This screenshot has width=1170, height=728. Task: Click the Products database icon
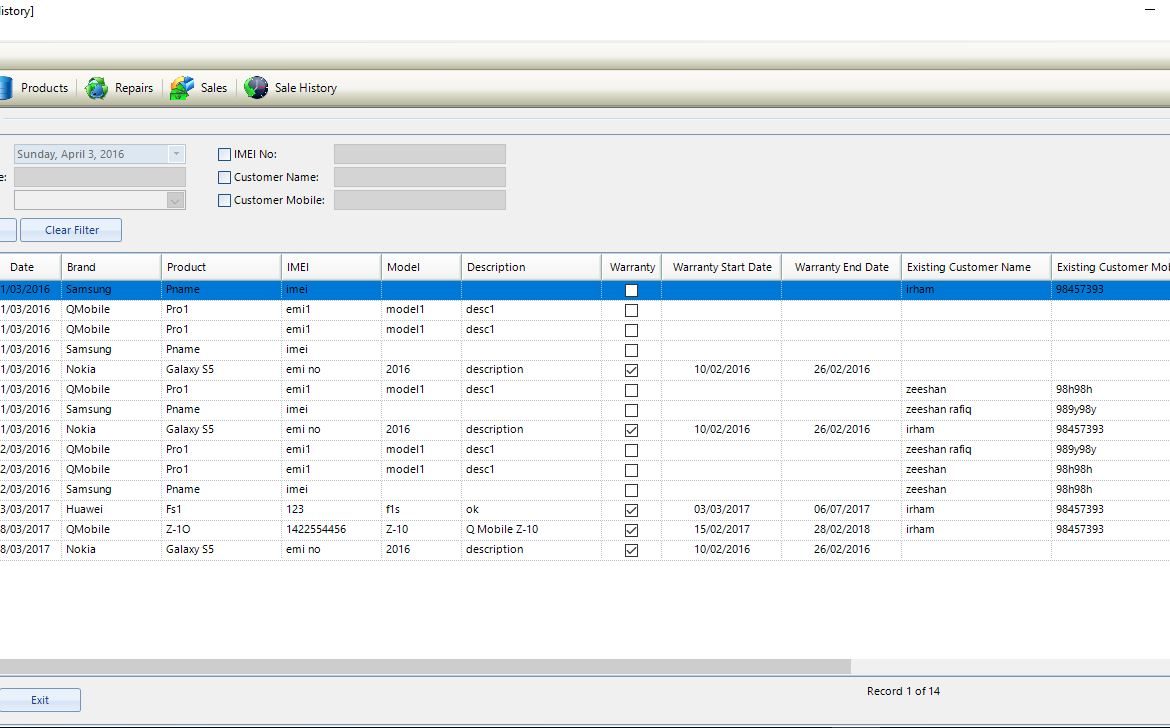(5, 88)
